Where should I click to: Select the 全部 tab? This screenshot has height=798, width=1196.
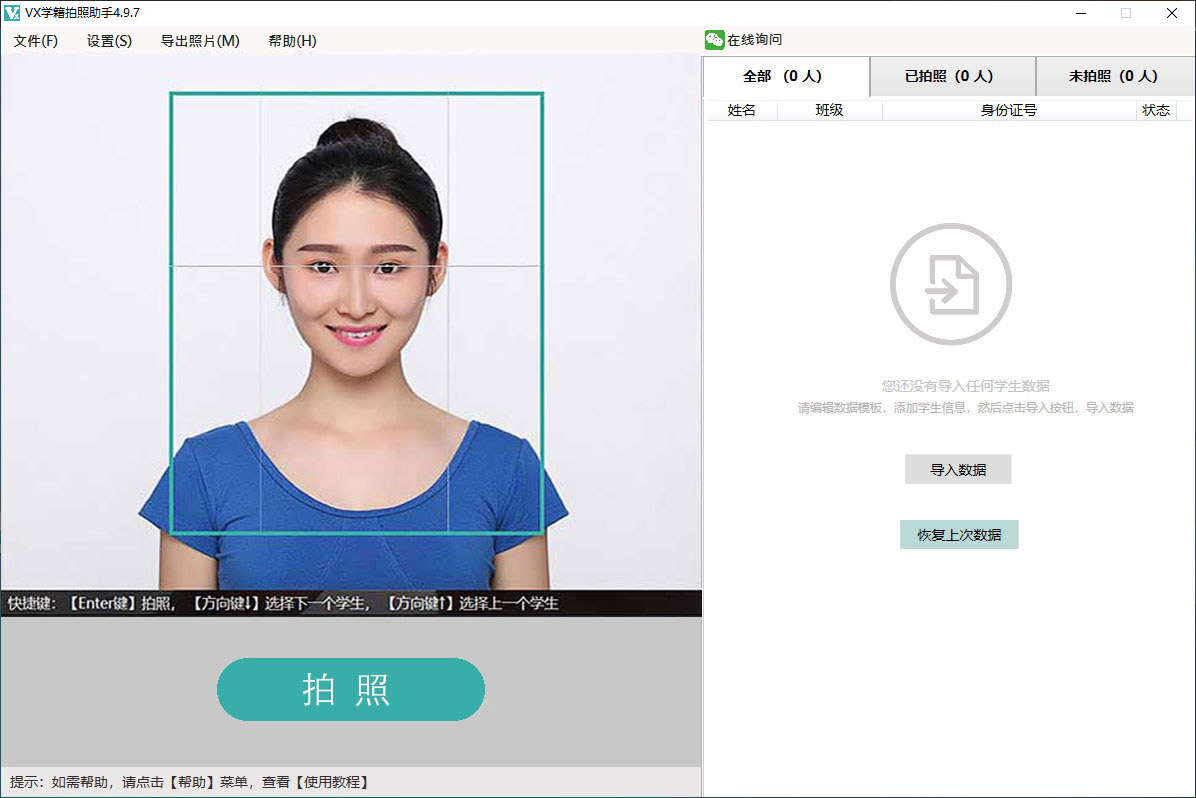(x=787, y=77)
